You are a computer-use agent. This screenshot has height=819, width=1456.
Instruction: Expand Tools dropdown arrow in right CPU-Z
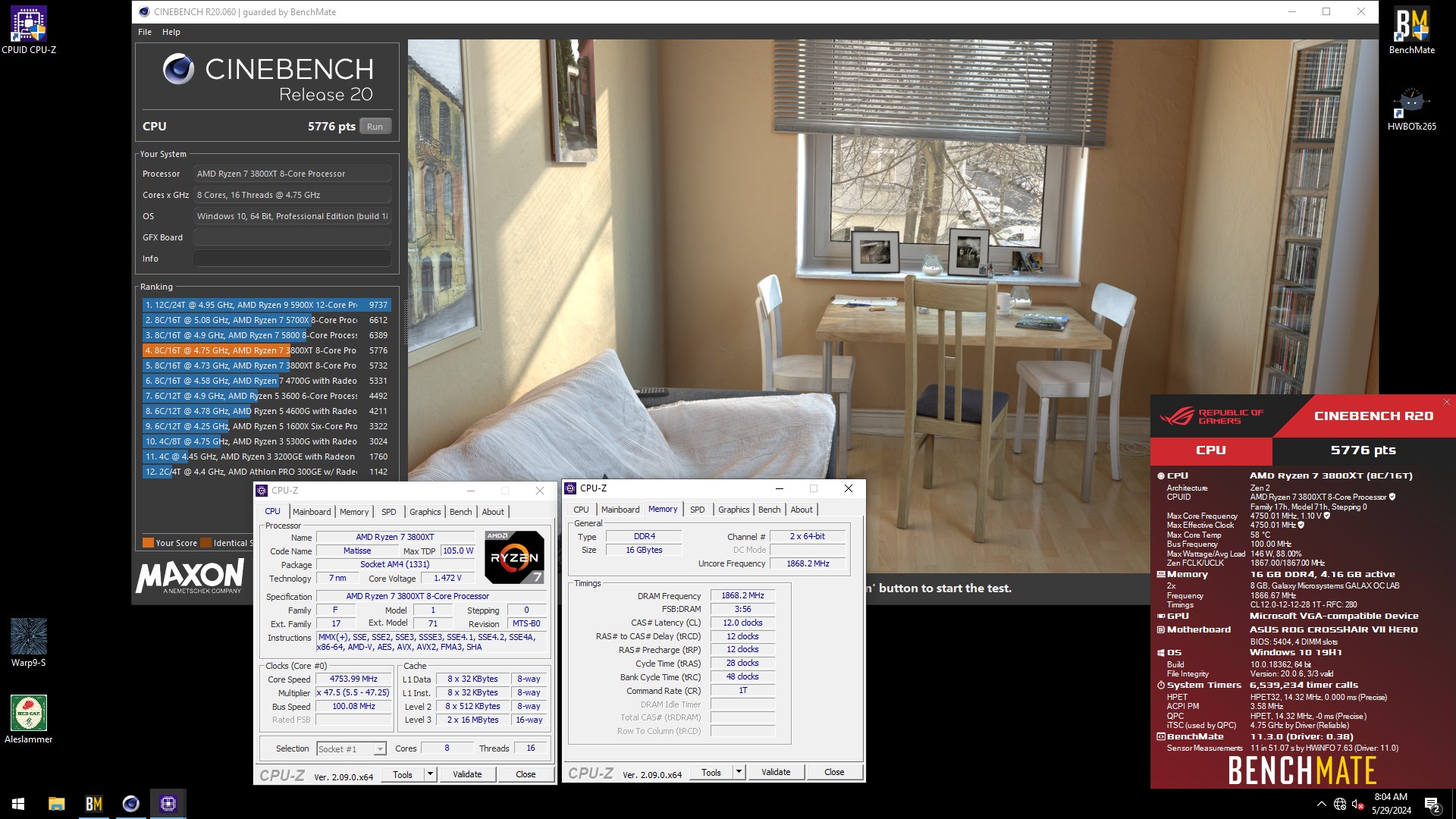coord(739,772)
